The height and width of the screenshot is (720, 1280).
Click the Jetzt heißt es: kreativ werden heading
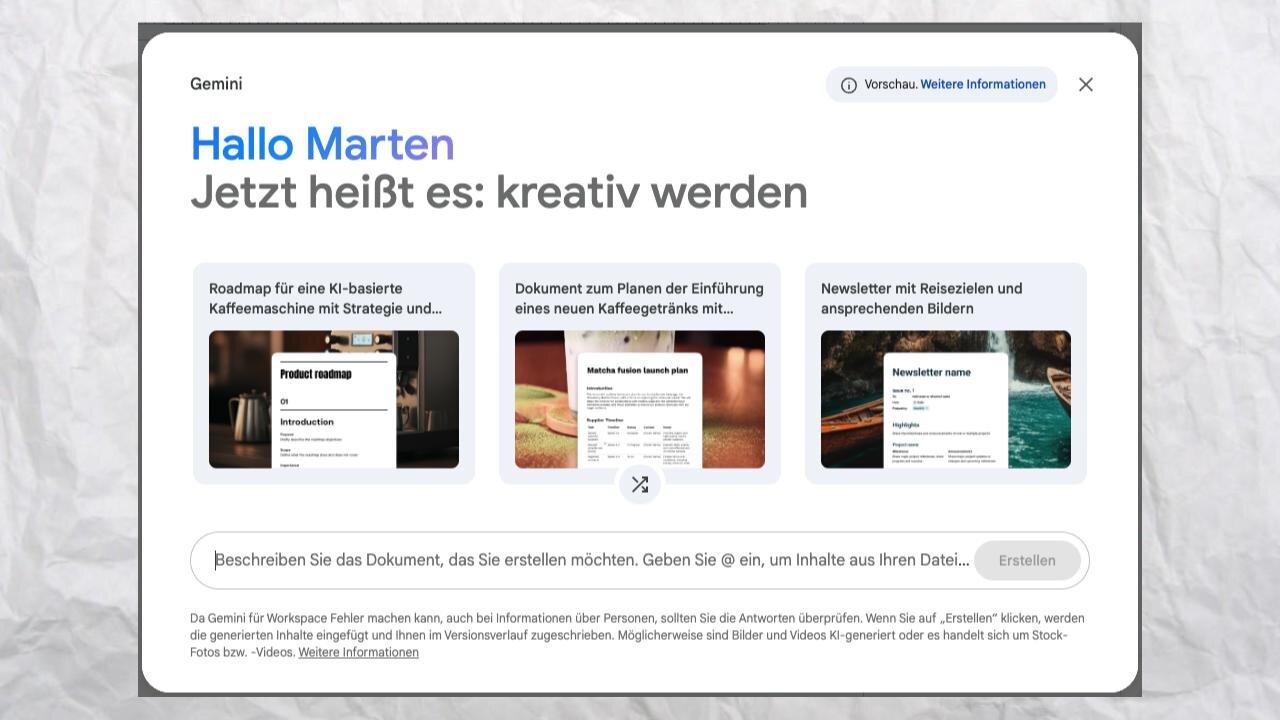(x=498, y=192)
